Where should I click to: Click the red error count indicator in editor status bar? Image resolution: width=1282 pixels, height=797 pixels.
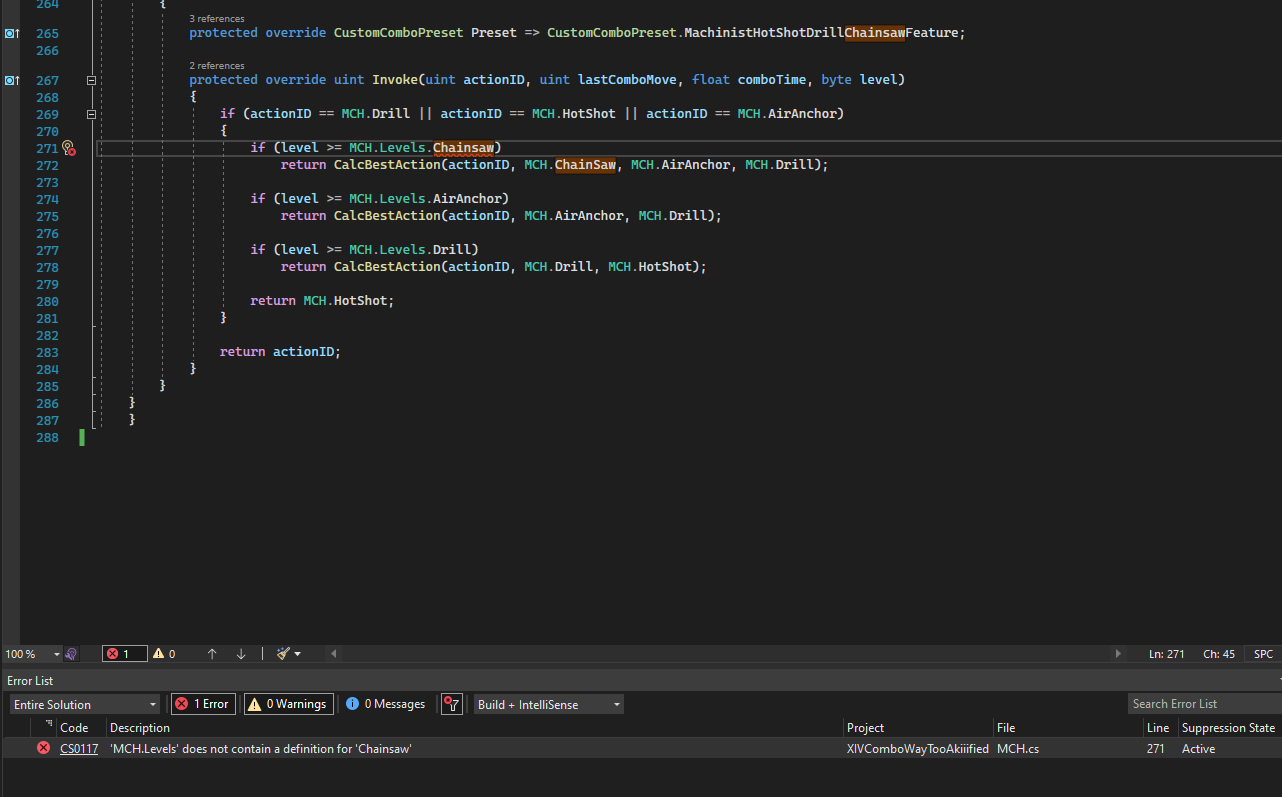(124, 654)
